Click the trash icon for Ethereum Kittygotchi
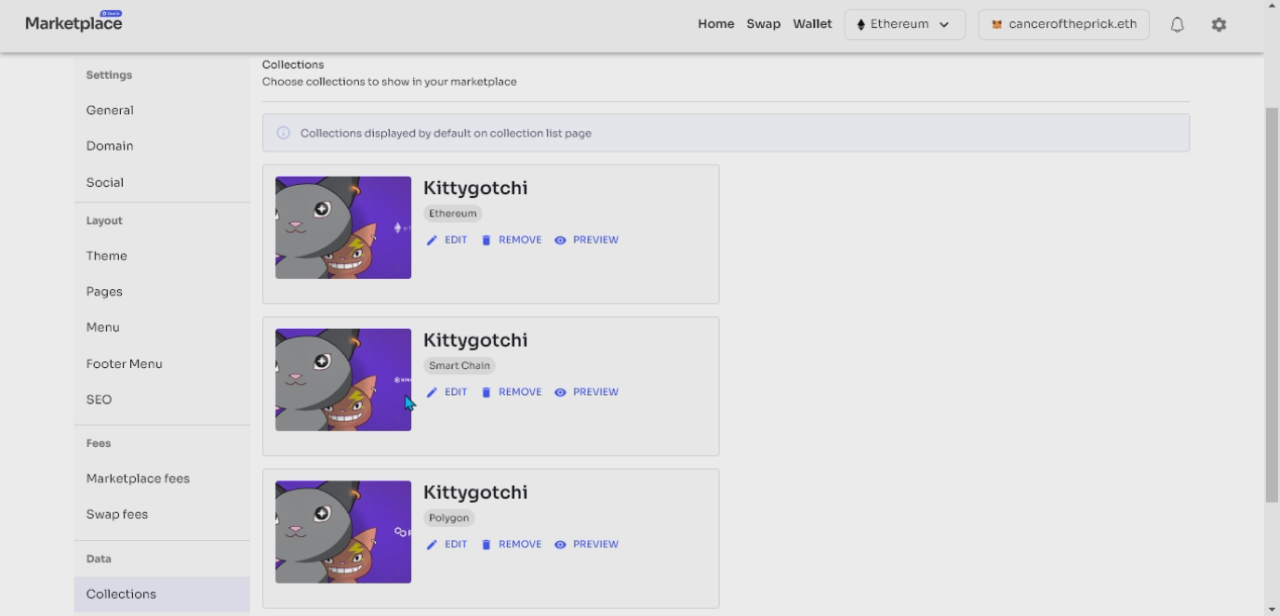The width and height of the screenshot is (1280, 616). click(486, 240)
